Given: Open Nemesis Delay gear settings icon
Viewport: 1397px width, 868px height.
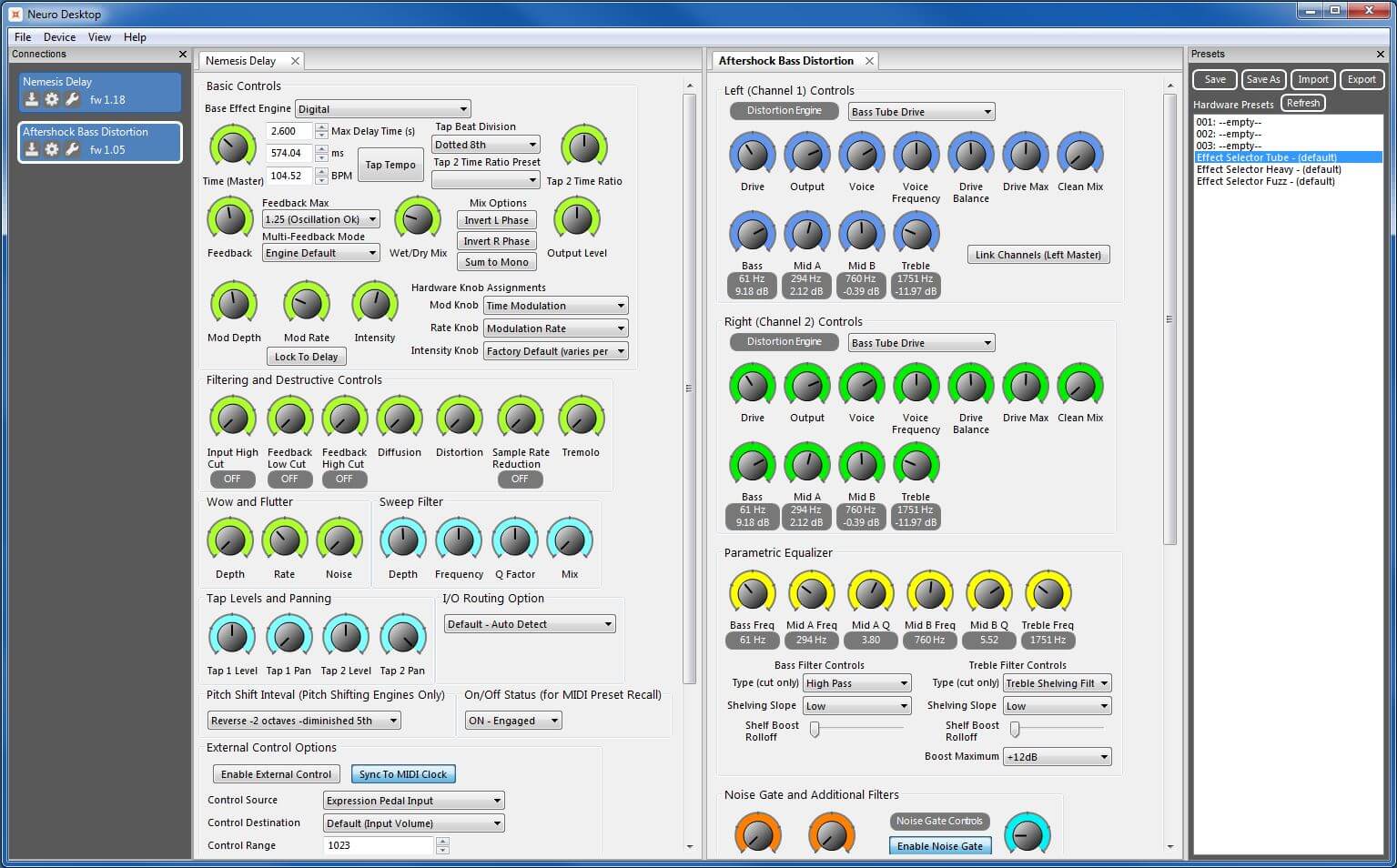Looking at the screenshot, I should point(52,99).
